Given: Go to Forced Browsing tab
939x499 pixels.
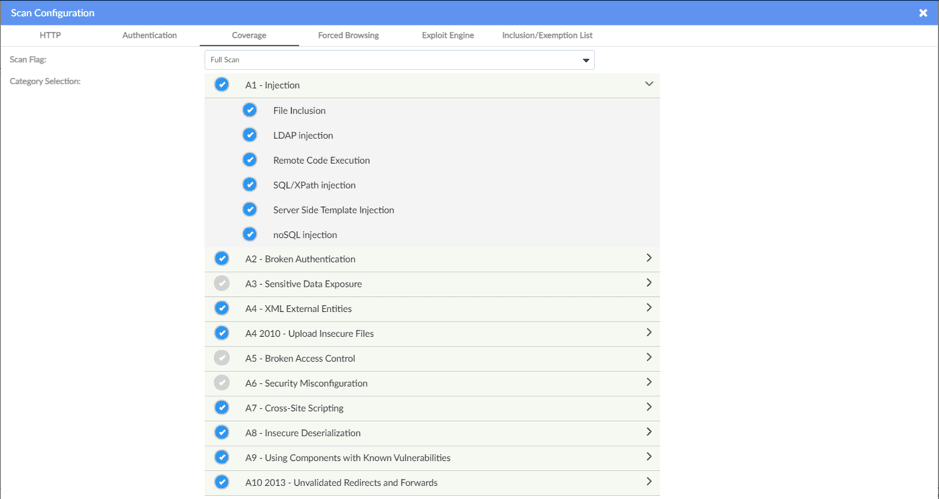Looking at the screenshot, I should tap(348, 35).
